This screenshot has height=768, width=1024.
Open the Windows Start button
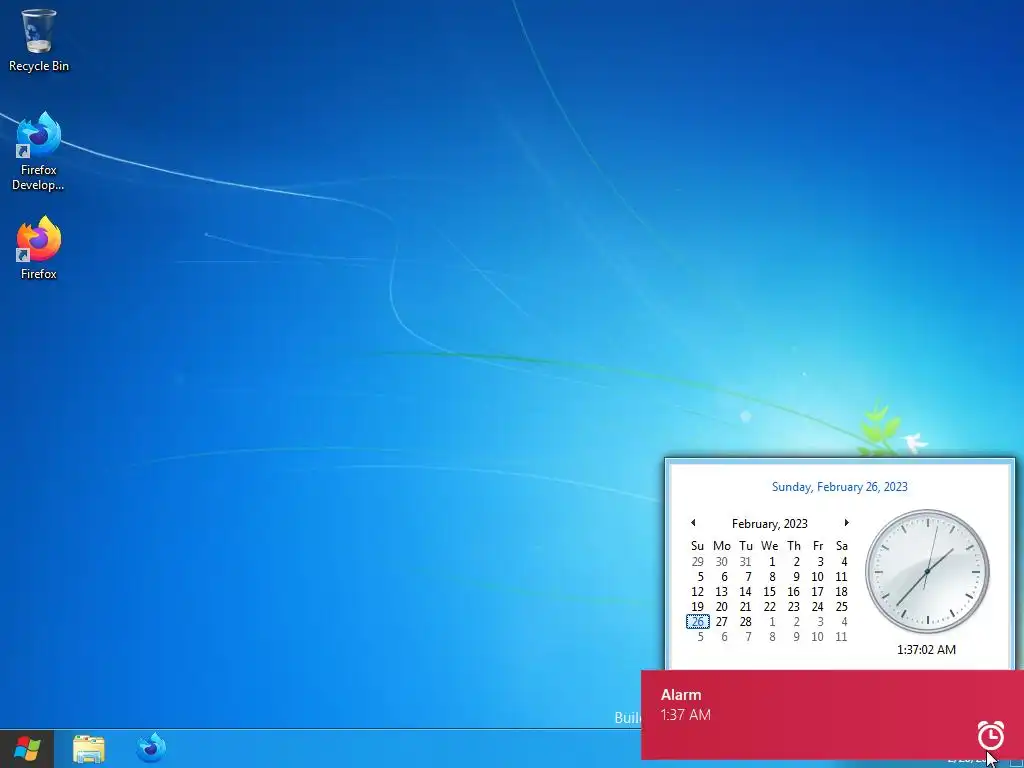pos(27,748)
